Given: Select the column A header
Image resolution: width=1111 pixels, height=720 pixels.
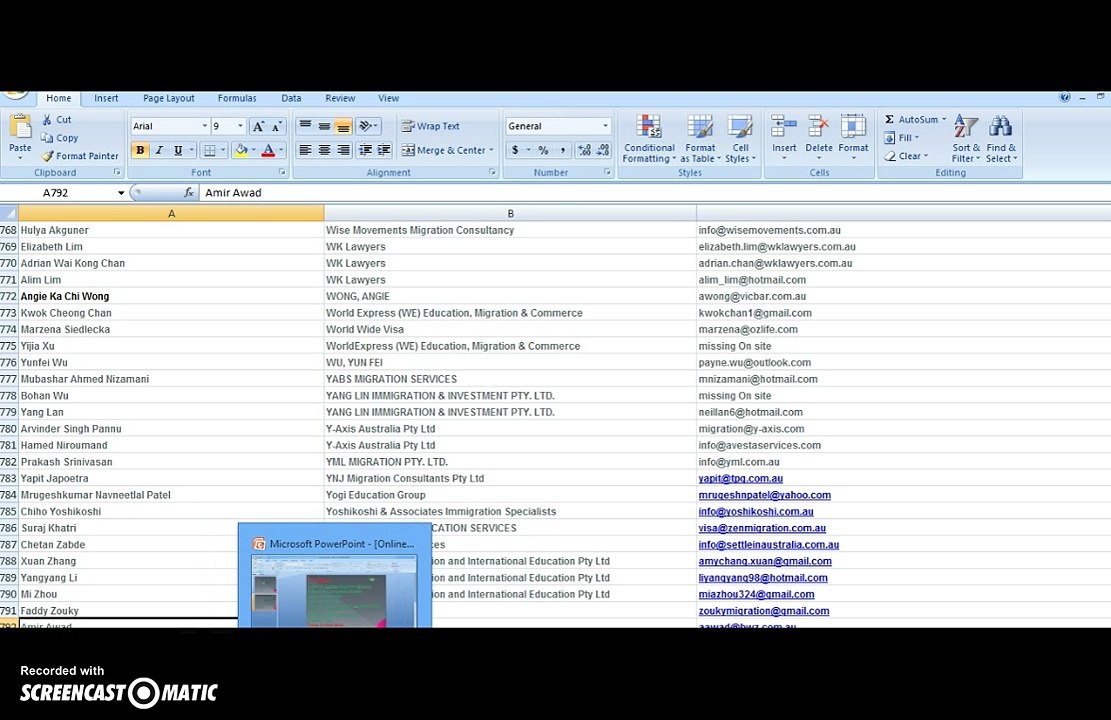Looking at the screenshot, I should 171,213.
